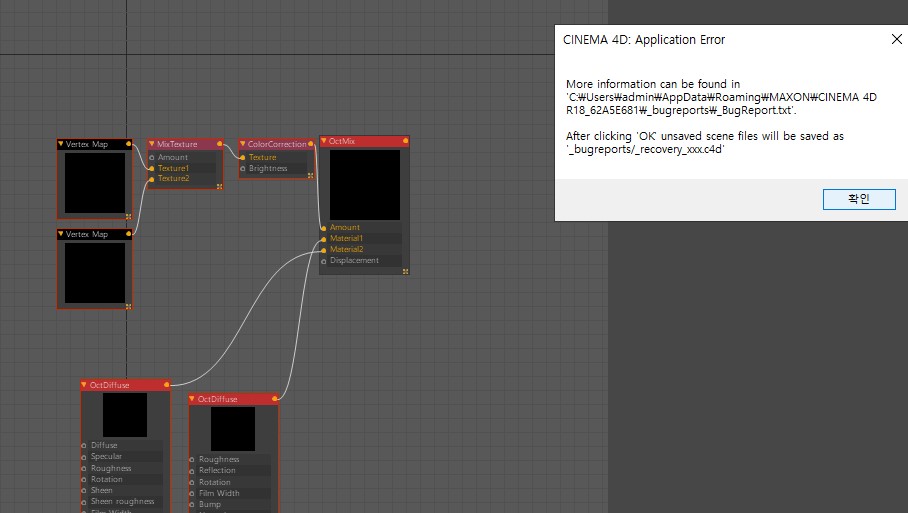
Task: Click the OctDiffuse Bump input port
Action: [x=192, y=505]
